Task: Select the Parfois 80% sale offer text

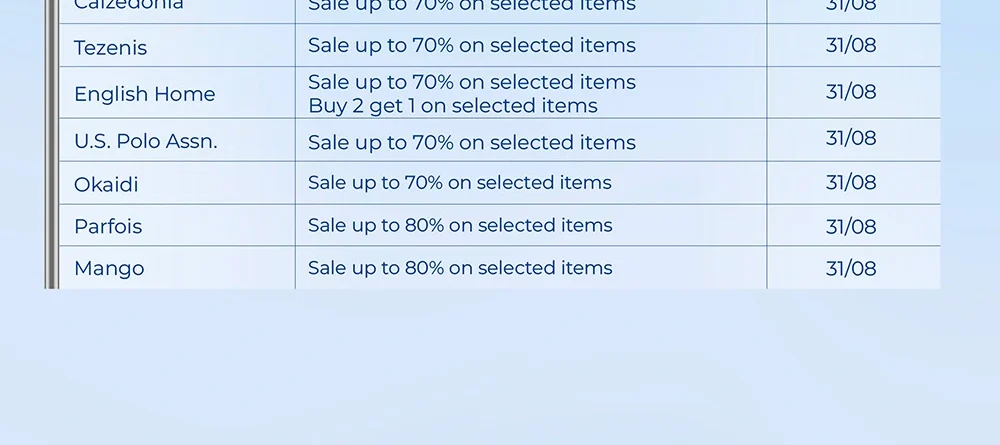Action: click(x=460, y=226)
